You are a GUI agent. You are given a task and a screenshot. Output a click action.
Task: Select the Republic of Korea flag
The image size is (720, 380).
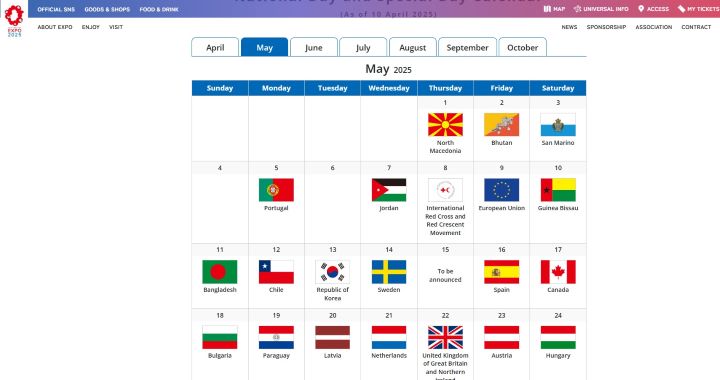[332, 272]
